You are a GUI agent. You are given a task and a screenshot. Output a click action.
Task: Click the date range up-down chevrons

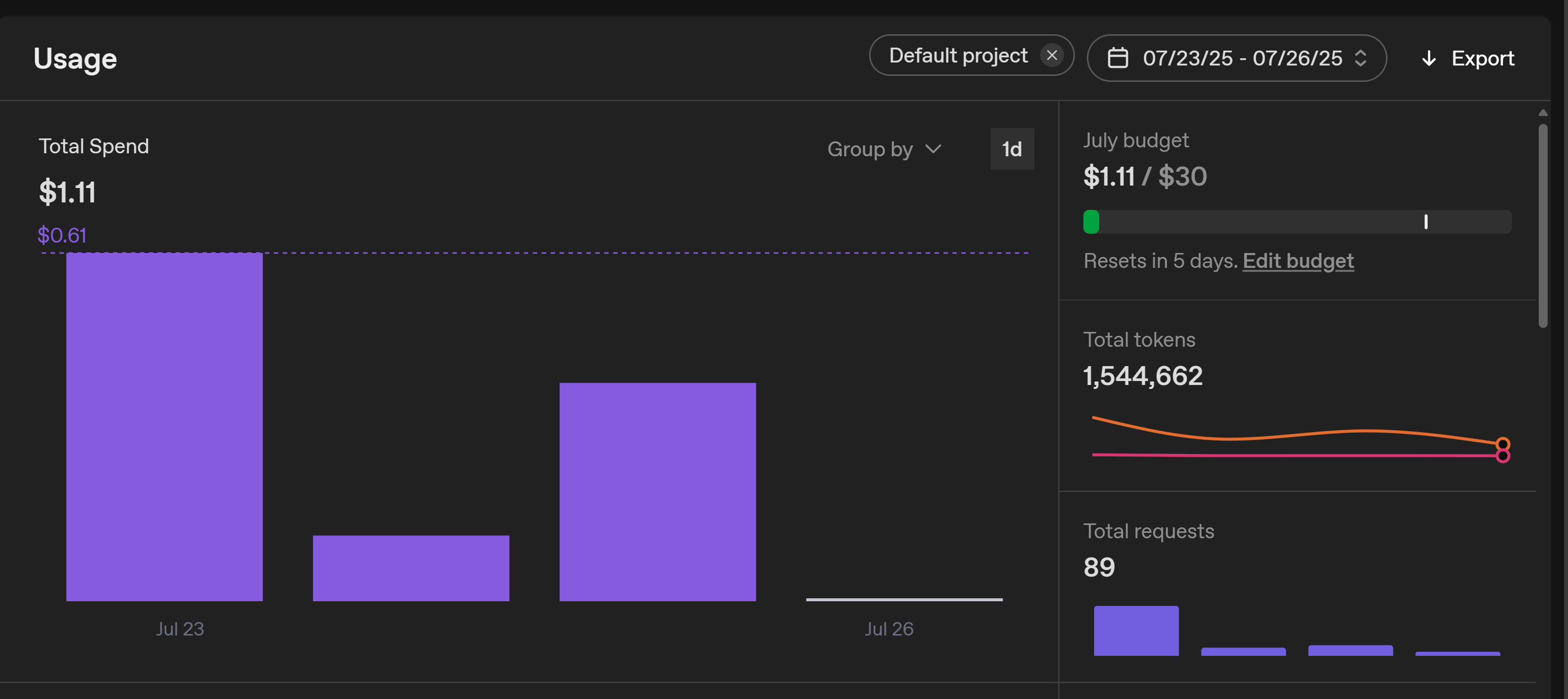tap(1361, 58)
